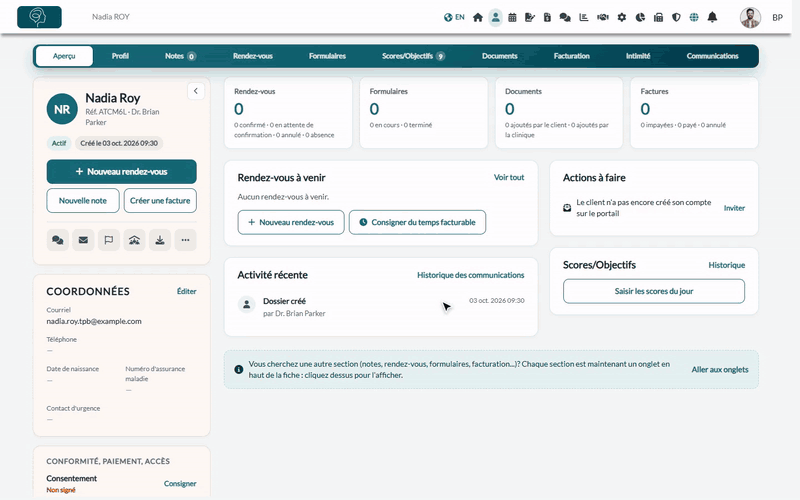
Task: Open the shield icon in top navigation
Action: click(676, 17)
